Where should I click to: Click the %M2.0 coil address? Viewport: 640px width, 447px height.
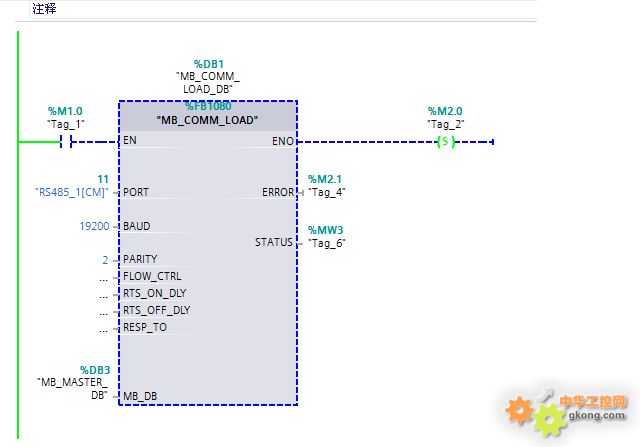(445, 111)
